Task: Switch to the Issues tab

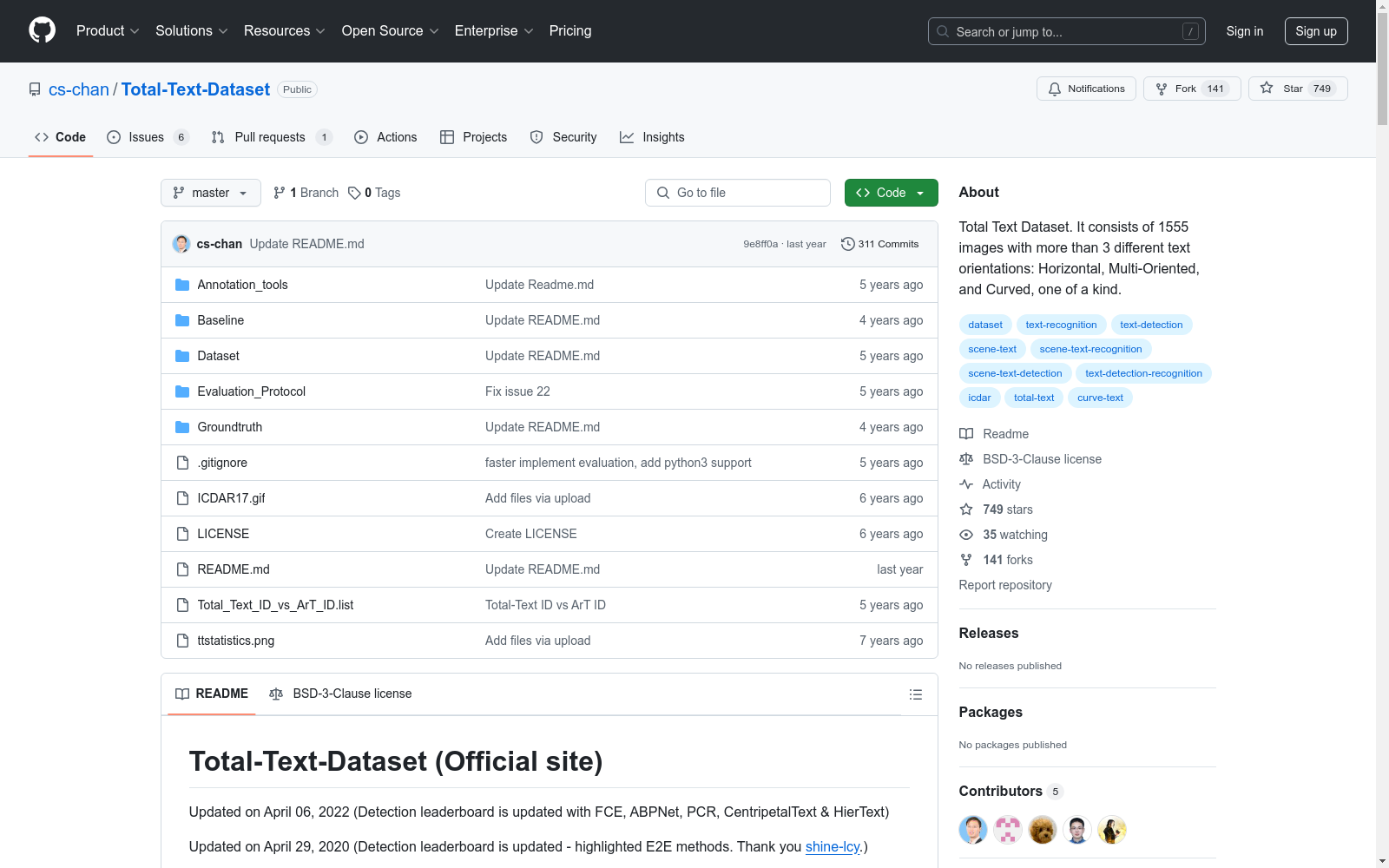Action: [148, 137]
